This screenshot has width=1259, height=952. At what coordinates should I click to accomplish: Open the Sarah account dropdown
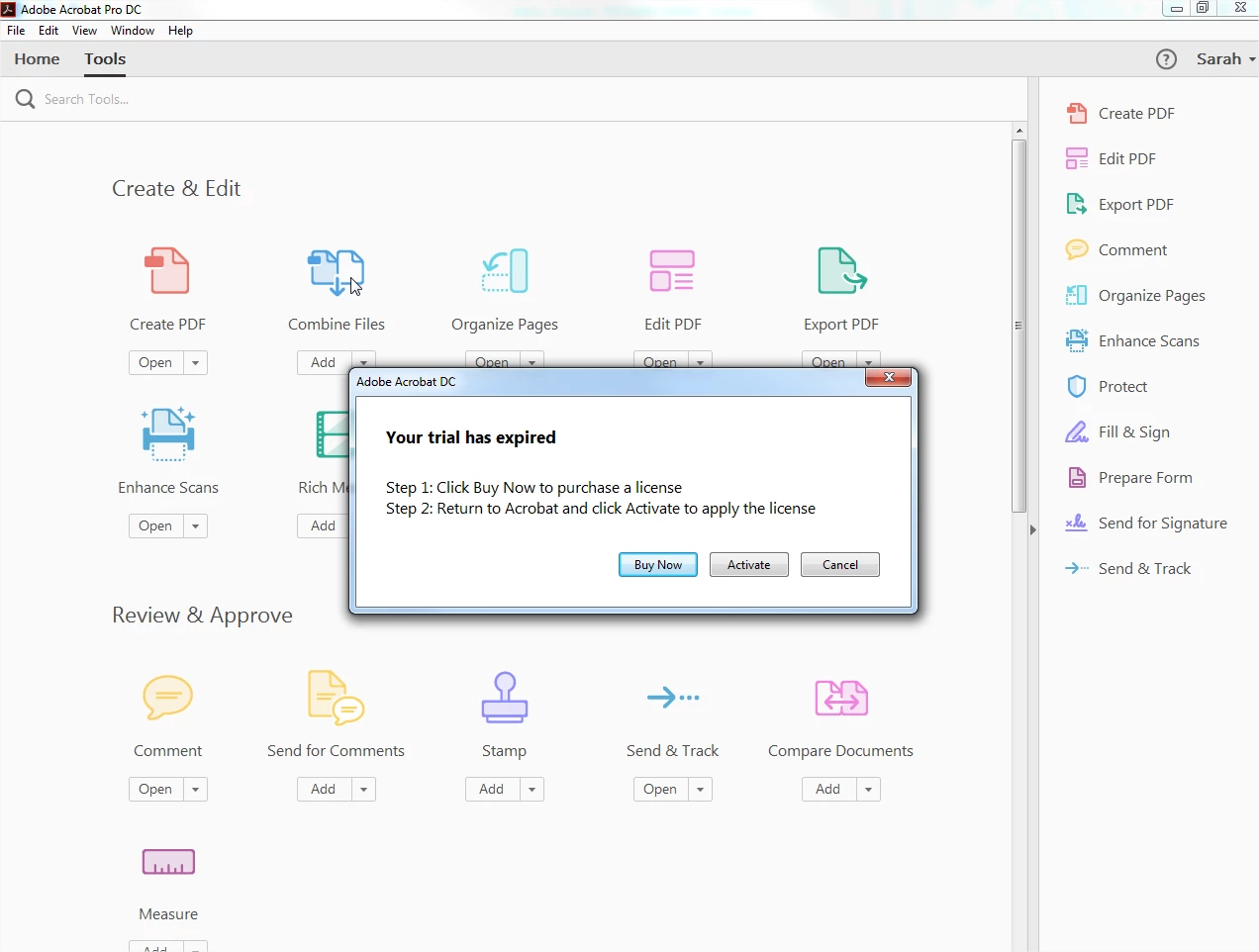[1225, 59]
